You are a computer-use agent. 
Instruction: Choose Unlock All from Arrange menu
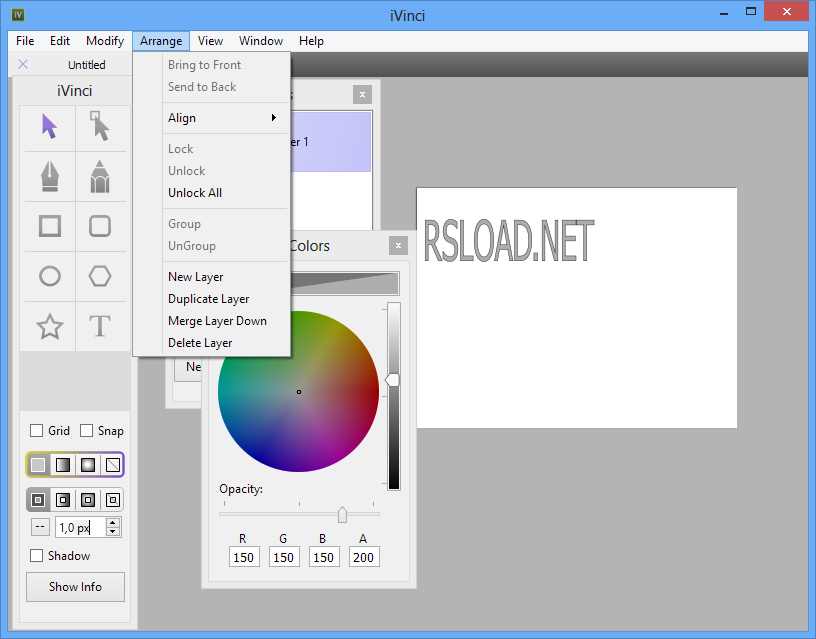click(x=225, y=193)
